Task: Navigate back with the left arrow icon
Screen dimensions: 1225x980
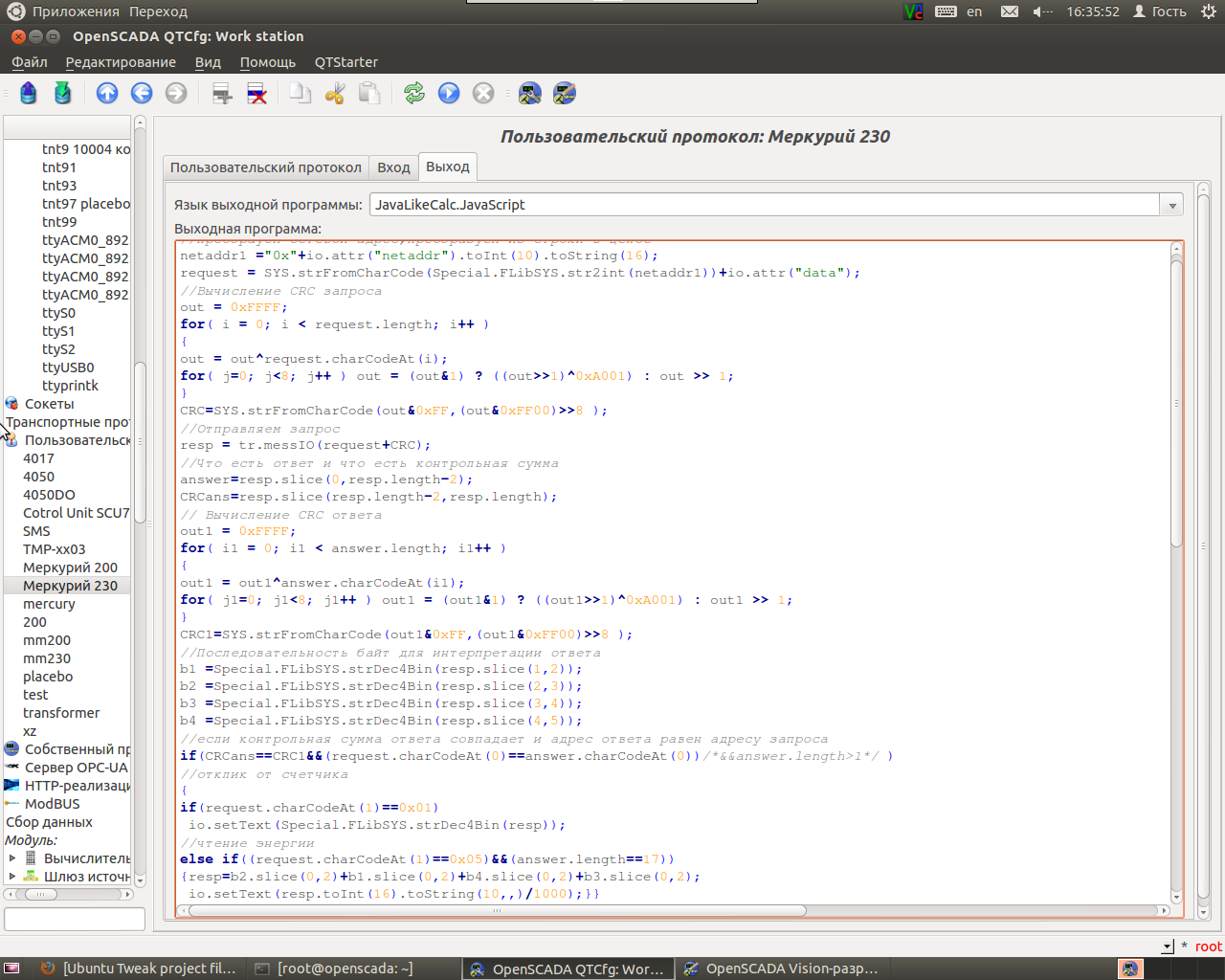Action: pyautogui.click(x=142, y=93)
